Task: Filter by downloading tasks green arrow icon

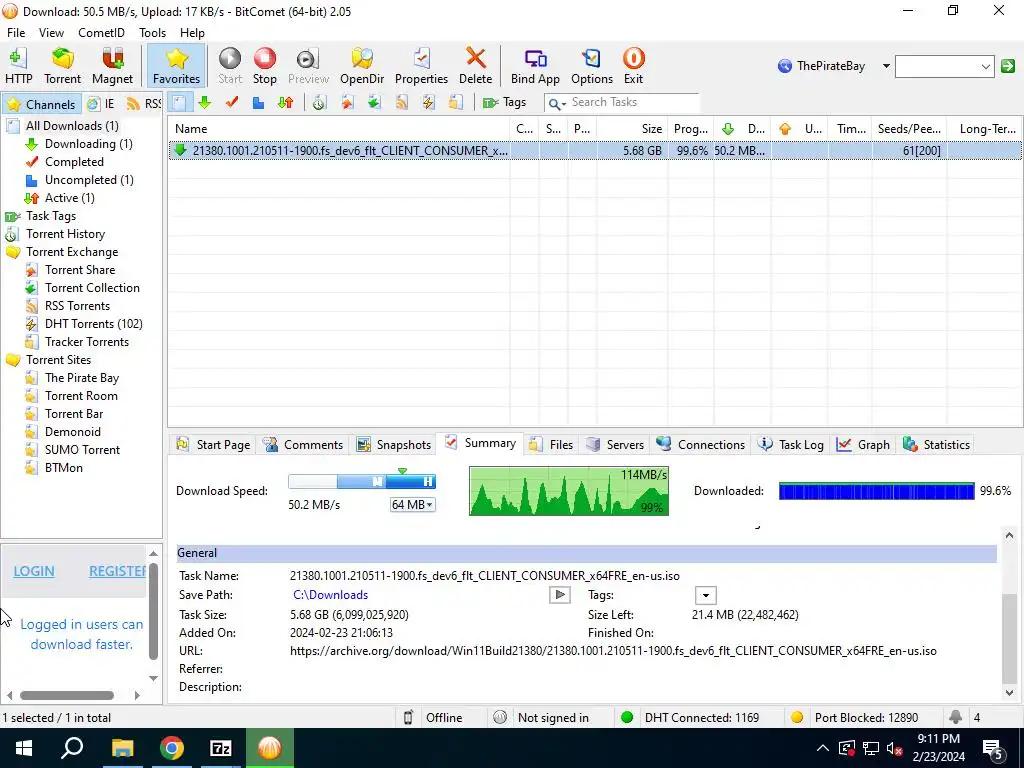Action: [x=204, y=103]
